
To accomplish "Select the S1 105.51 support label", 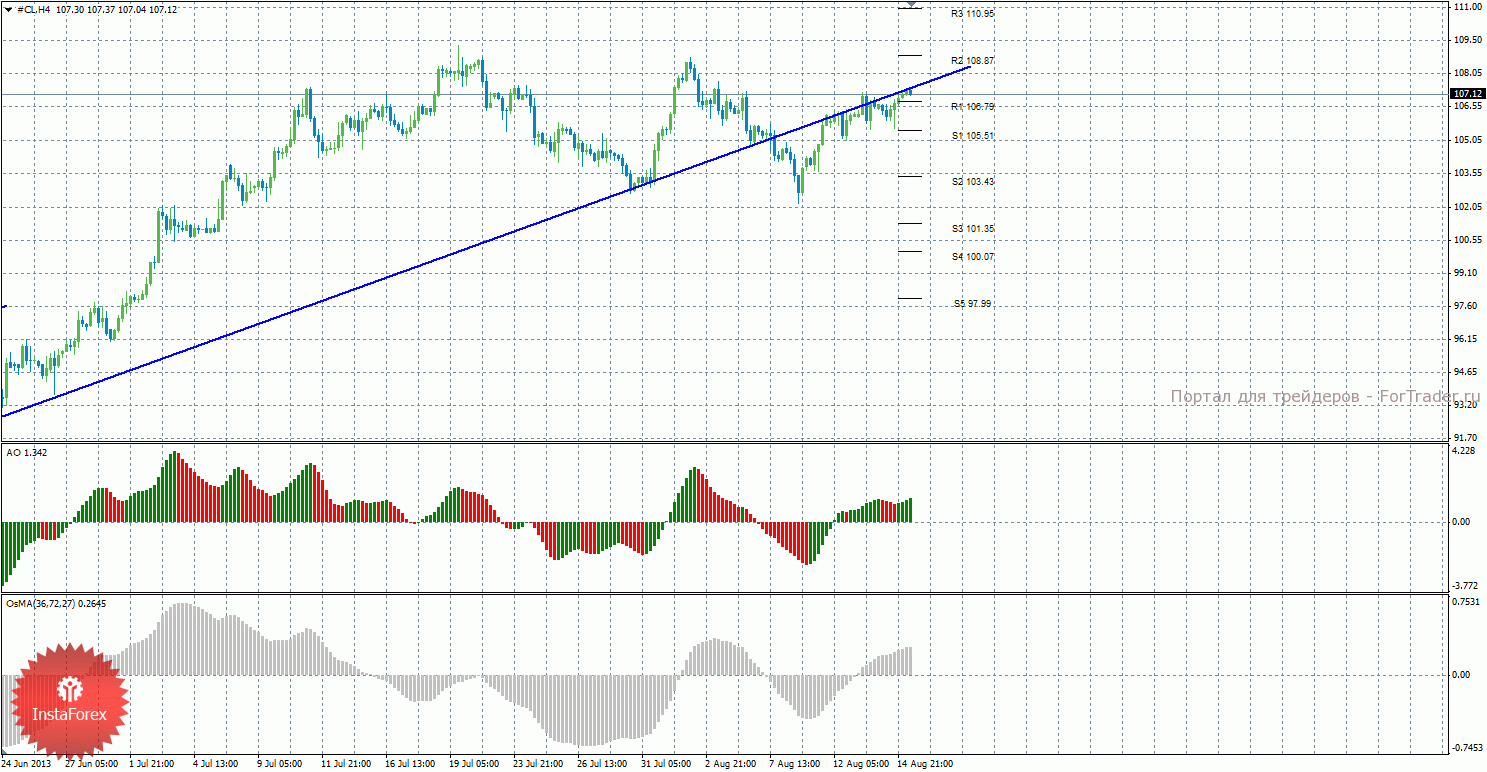I will 972,135.
